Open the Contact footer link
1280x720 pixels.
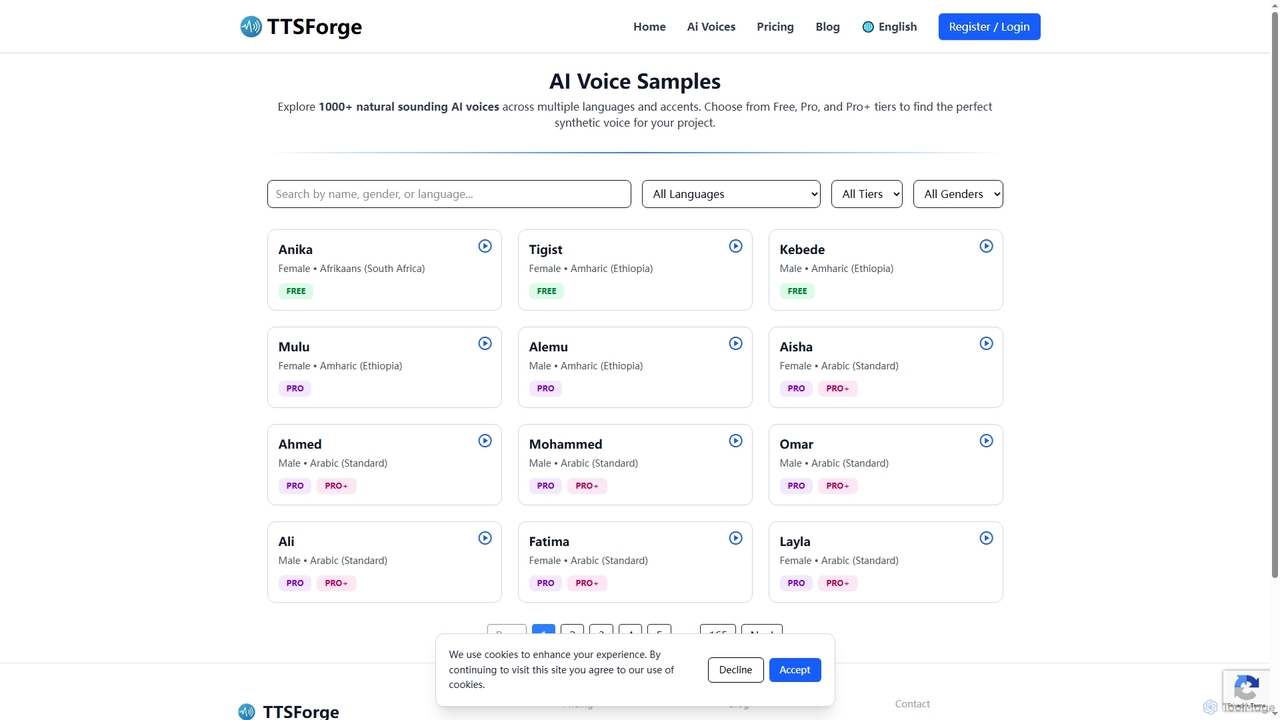click(912, 704)
